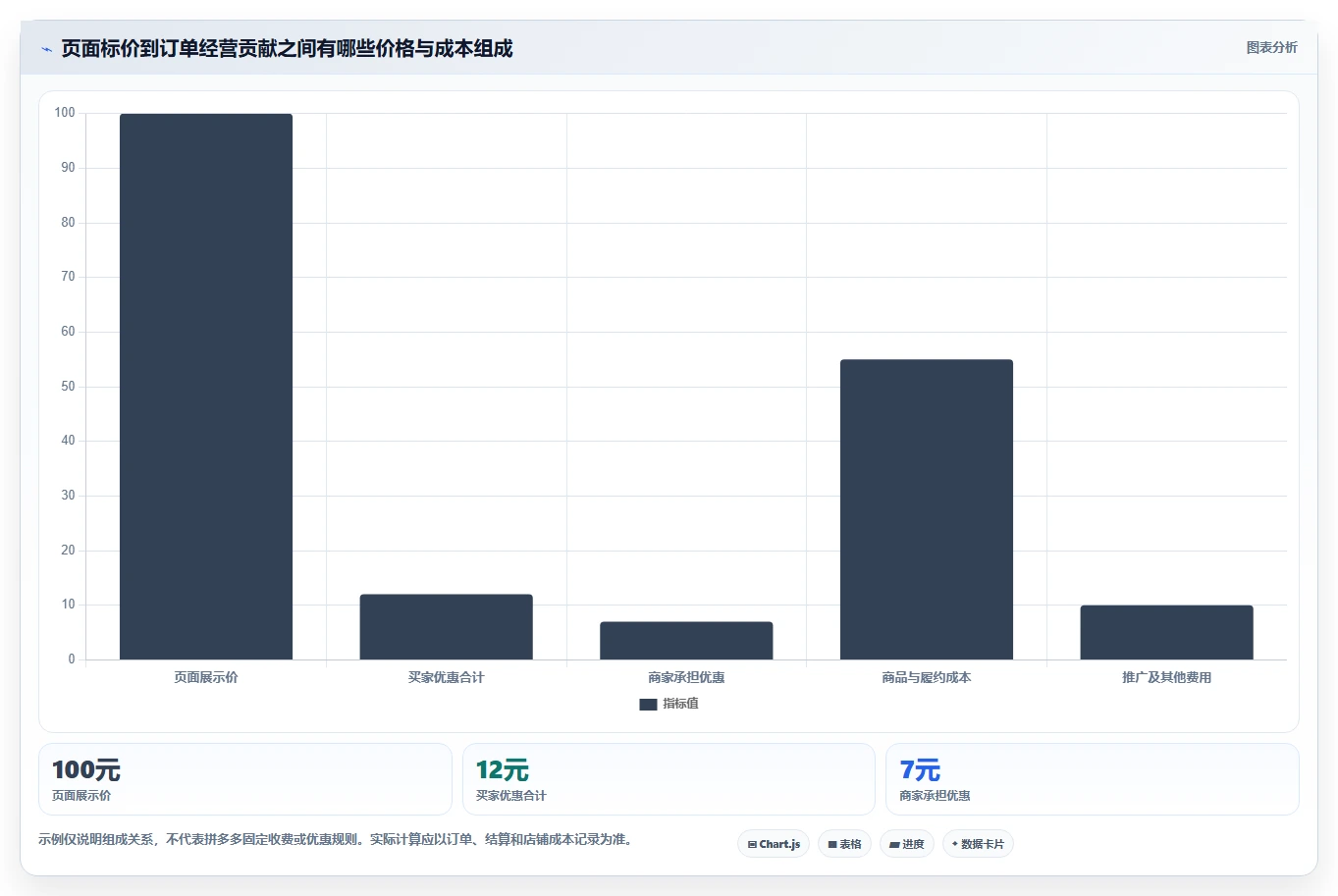Open the 7元 商家承担优惠 card
The width and height of the screenshot is (1338, 896).
coord(1093,779)
